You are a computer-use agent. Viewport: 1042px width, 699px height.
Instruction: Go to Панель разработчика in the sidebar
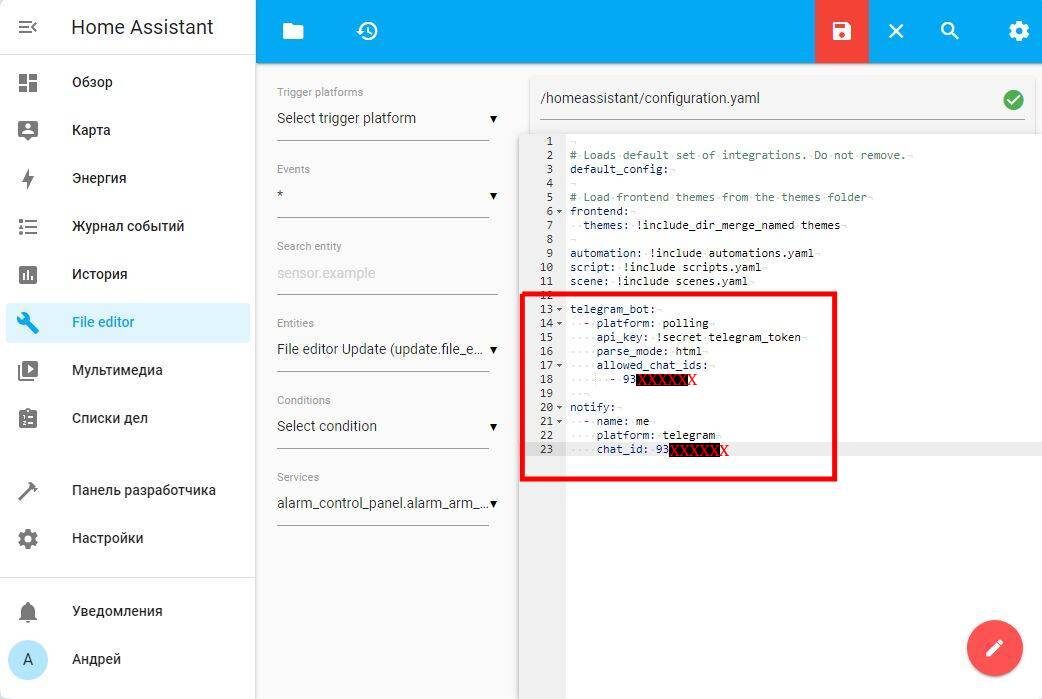pos(144,490)
